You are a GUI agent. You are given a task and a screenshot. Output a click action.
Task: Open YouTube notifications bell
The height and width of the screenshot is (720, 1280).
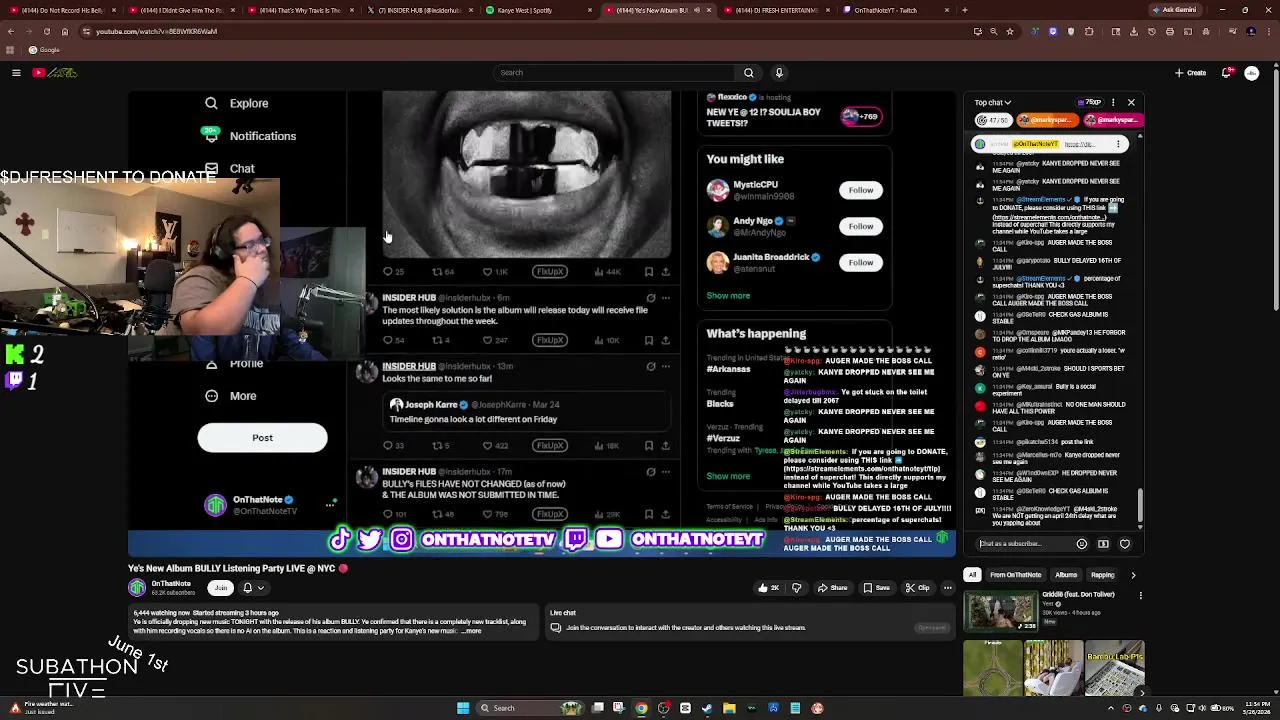coord(1227,72)
